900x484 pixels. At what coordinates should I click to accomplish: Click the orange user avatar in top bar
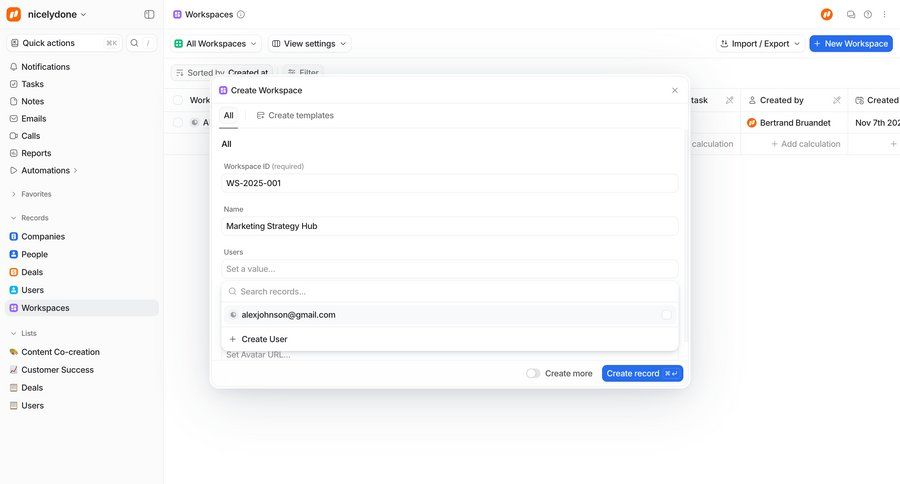pos(827,14)
